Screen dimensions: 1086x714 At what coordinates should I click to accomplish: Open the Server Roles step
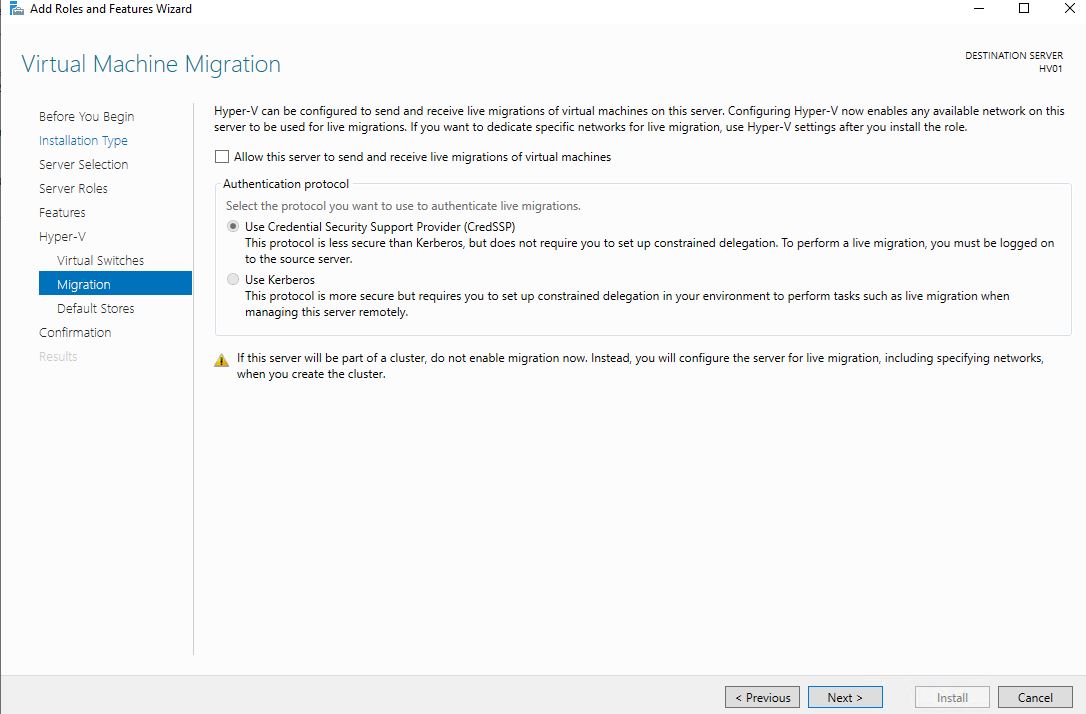pyautogui.click(x=73, y=188)
